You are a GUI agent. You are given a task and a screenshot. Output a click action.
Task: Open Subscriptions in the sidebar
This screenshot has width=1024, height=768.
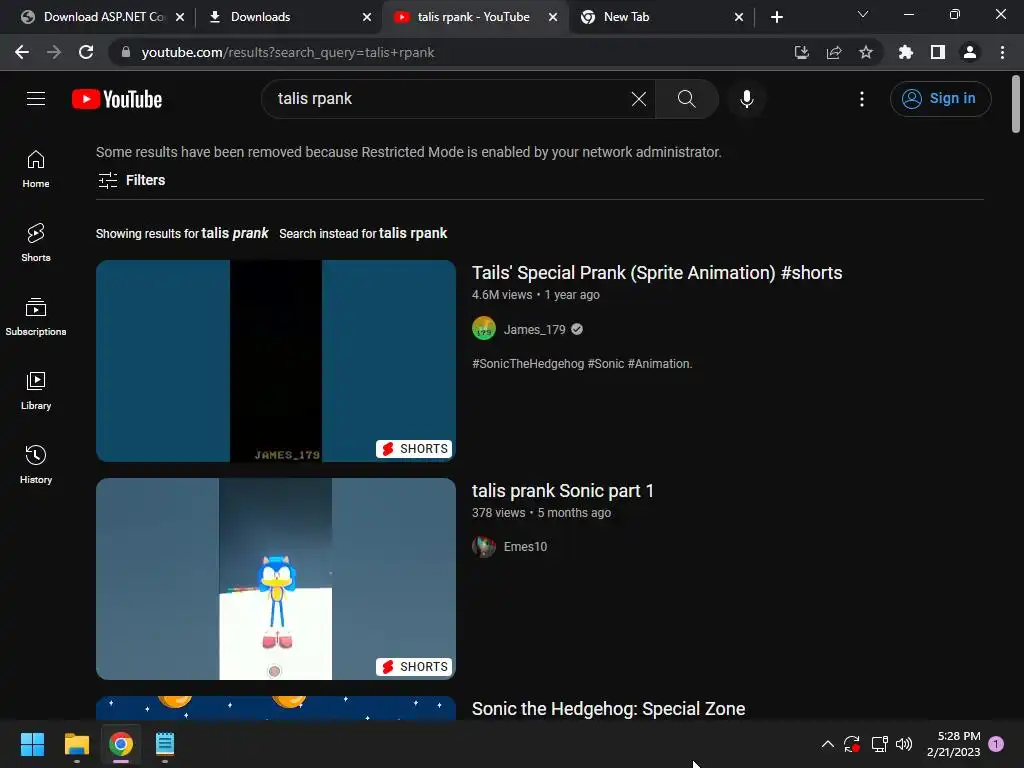[x=36, y=317]
